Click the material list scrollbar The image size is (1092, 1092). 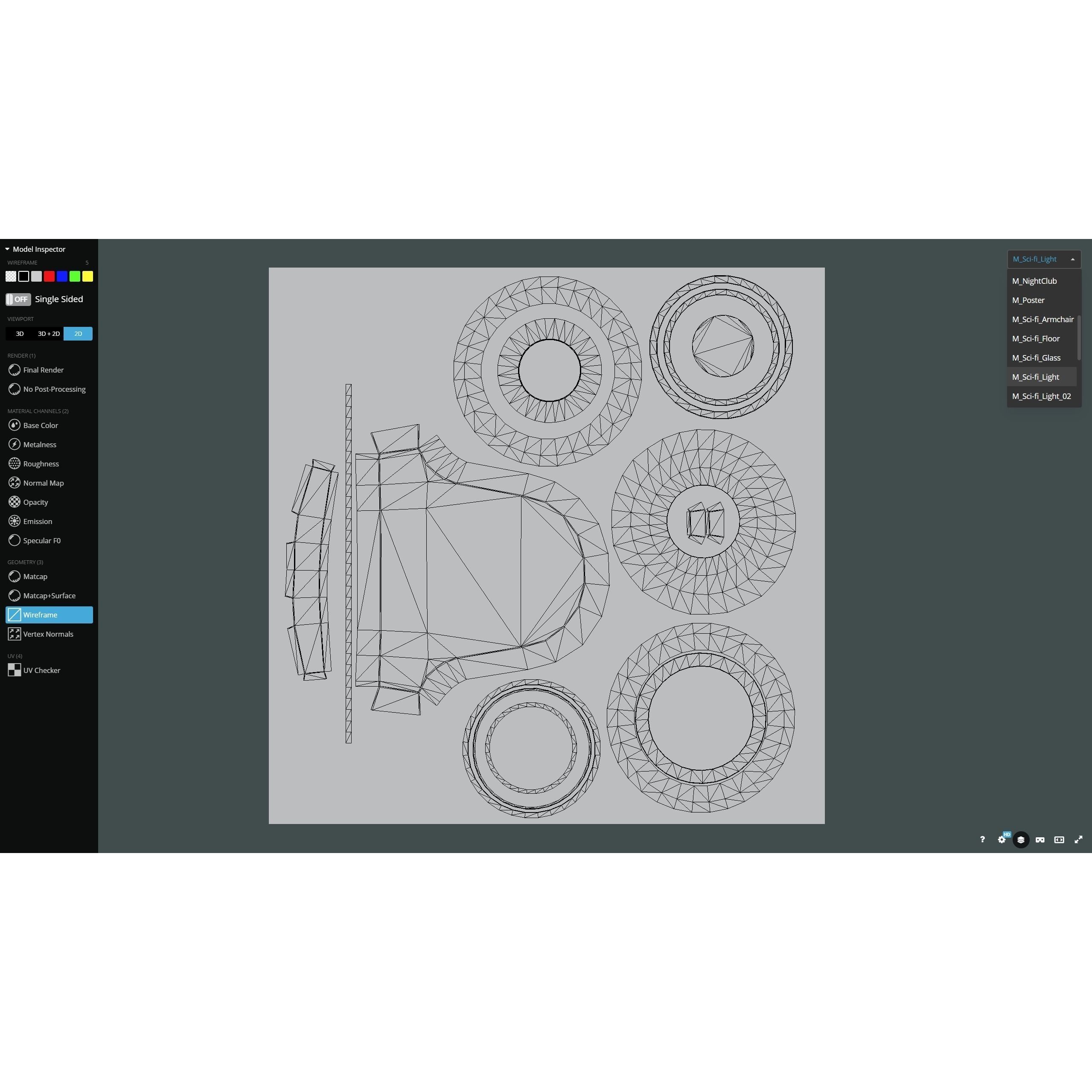coord(1079,338)
